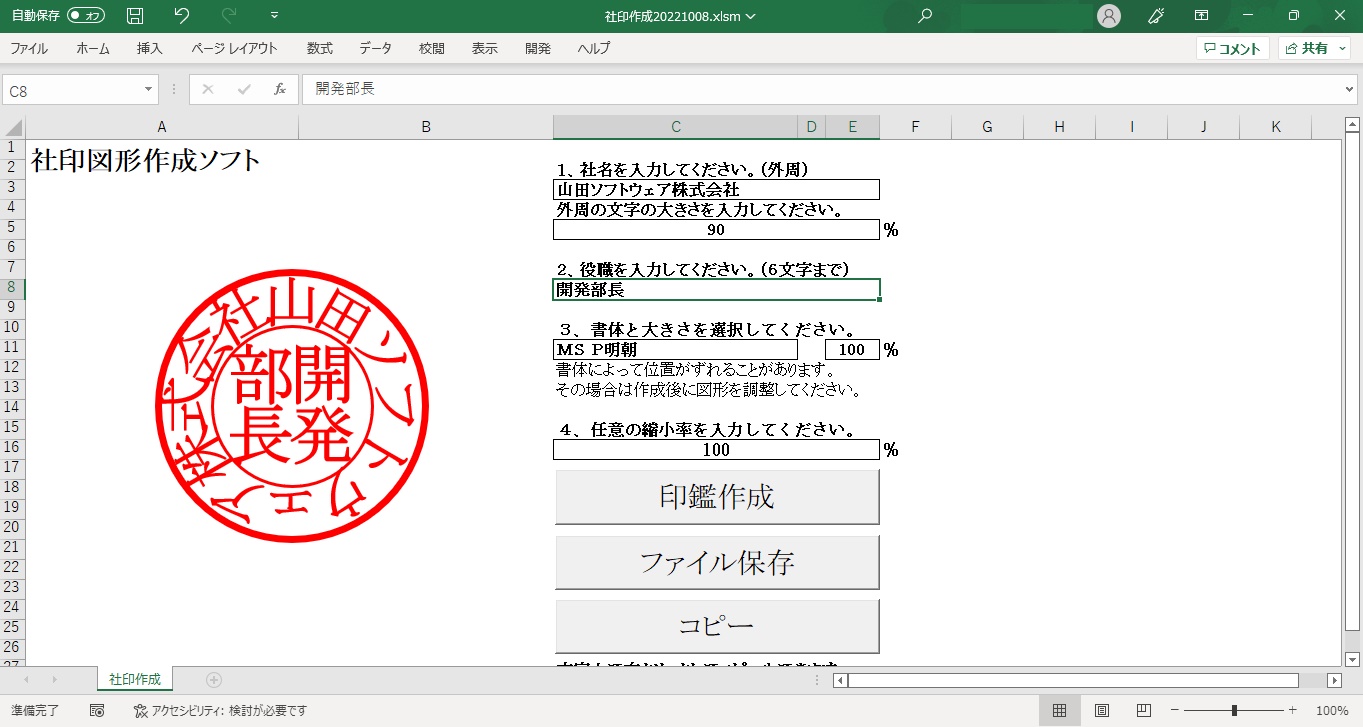Screen dimensions: 1363x727
Task: Click the search magnifier icon
Action: tap(925, 16)
